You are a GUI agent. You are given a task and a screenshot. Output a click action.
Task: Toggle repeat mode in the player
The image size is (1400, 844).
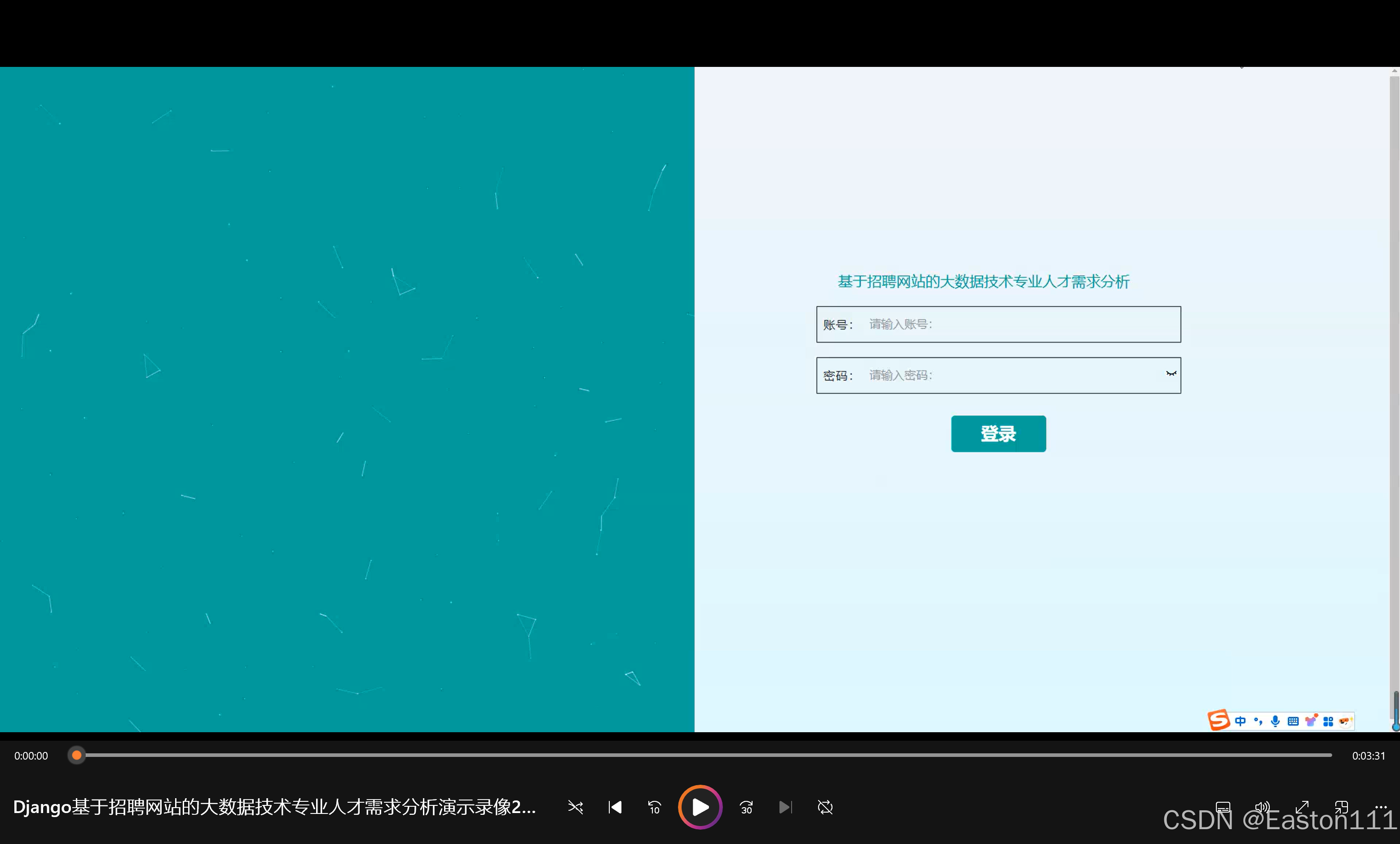point(825,807)
